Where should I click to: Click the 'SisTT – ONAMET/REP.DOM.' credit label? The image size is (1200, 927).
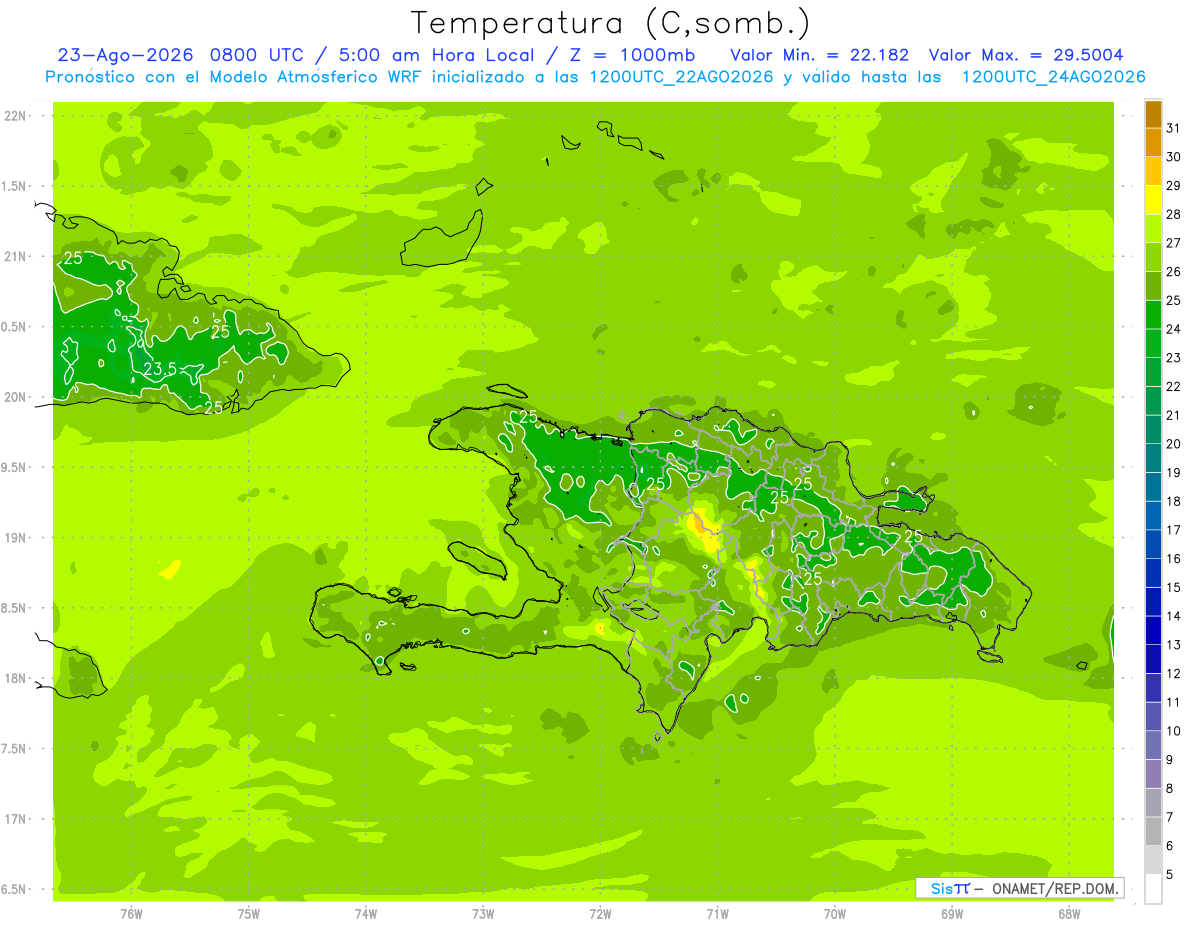1020,888
